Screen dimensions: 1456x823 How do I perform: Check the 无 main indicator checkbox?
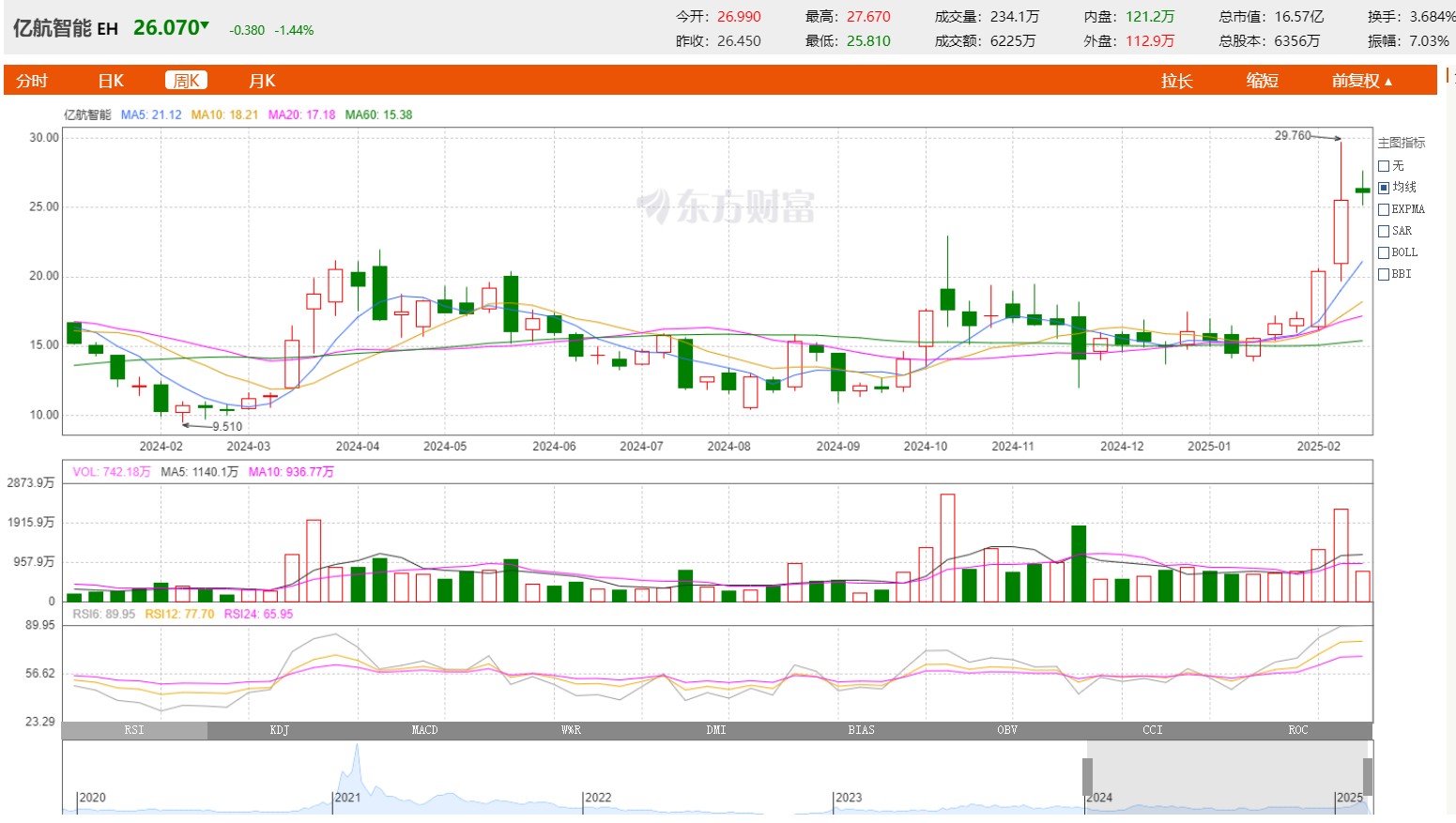coord(1384,166)
